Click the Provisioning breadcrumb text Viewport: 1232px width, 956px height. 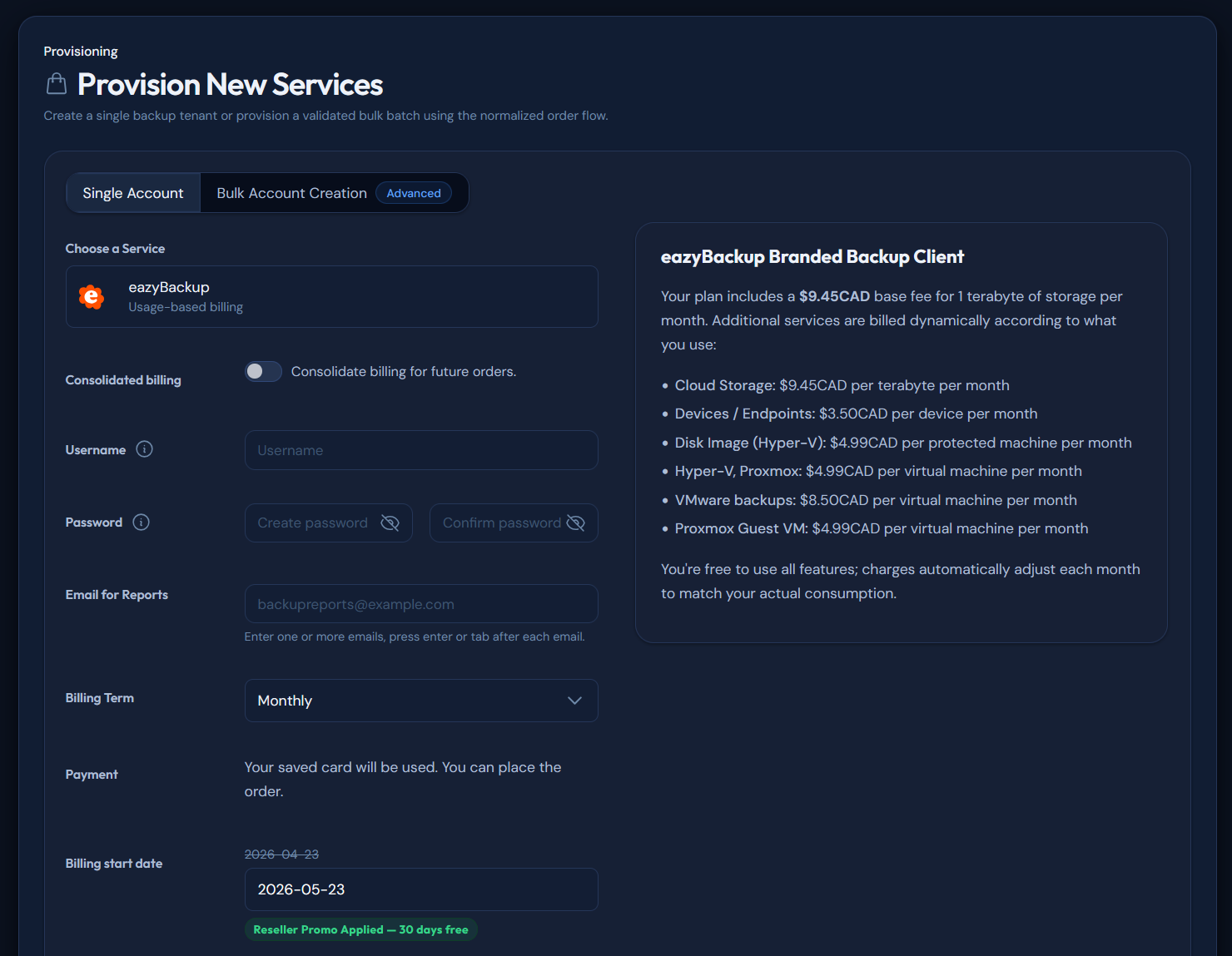pos(81,52)
